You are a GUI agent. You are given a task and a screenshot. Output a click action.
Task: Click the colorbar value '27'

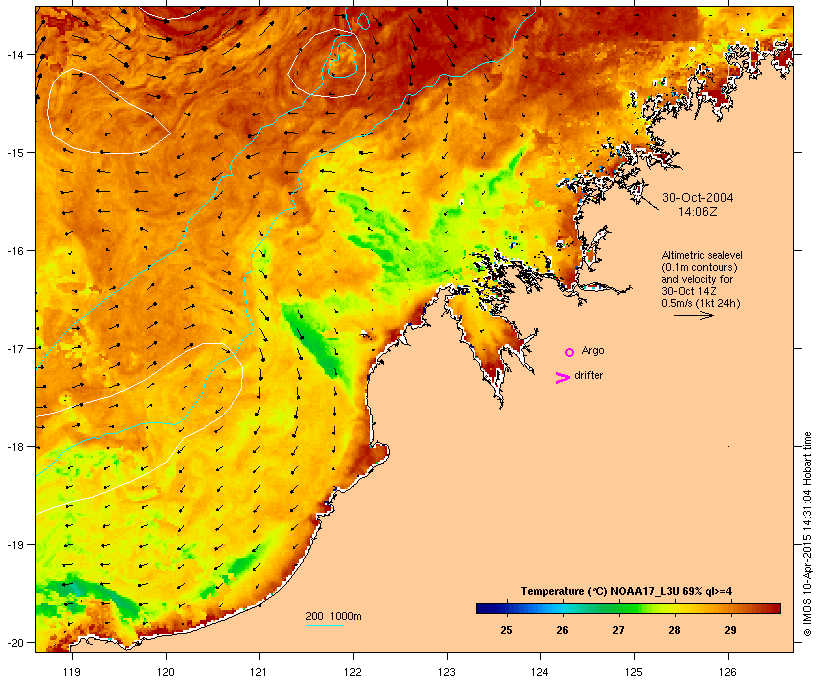(x=618, y=630)
